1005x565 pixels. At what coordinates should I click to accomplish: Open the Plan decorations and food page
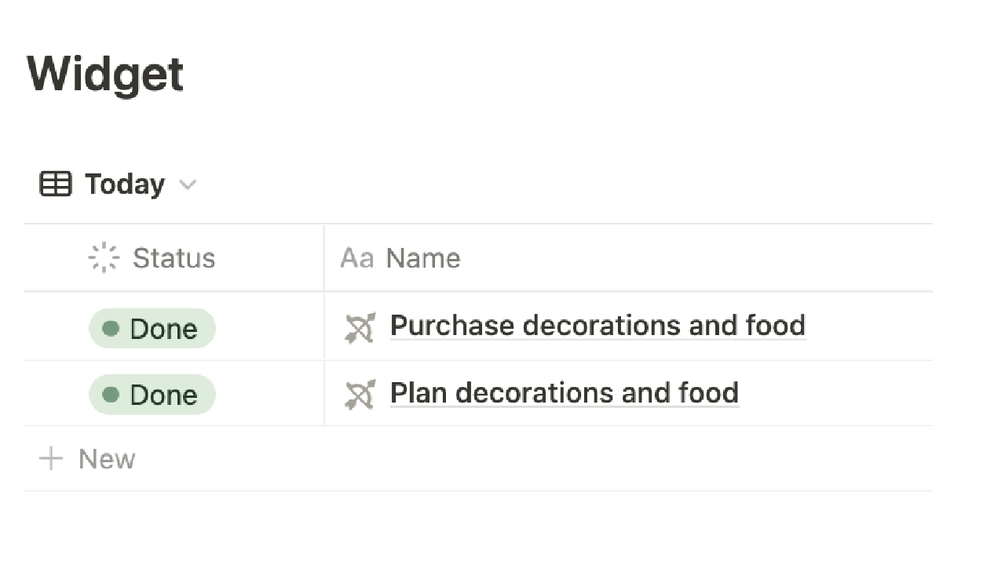[x=564, y=393]
